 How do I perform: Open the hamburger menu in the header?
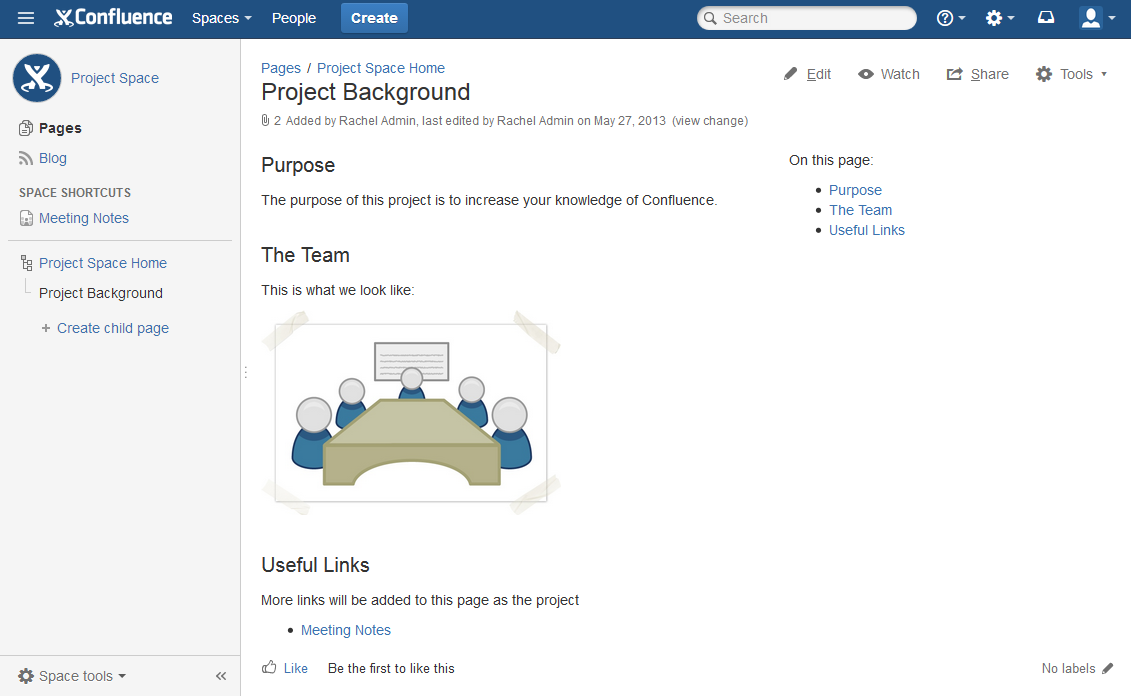[x=26, y=18]
